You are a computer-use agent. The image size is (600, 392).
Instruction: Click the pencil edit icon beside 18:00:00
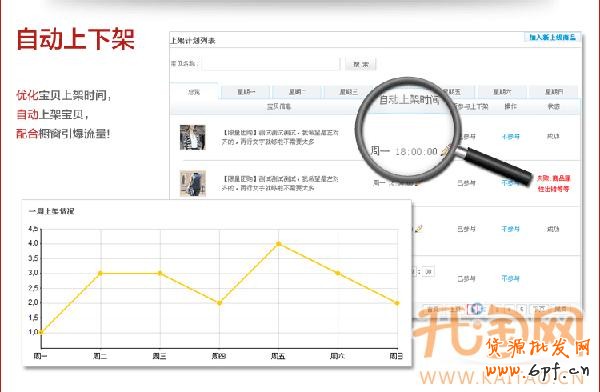pos(445,151)
